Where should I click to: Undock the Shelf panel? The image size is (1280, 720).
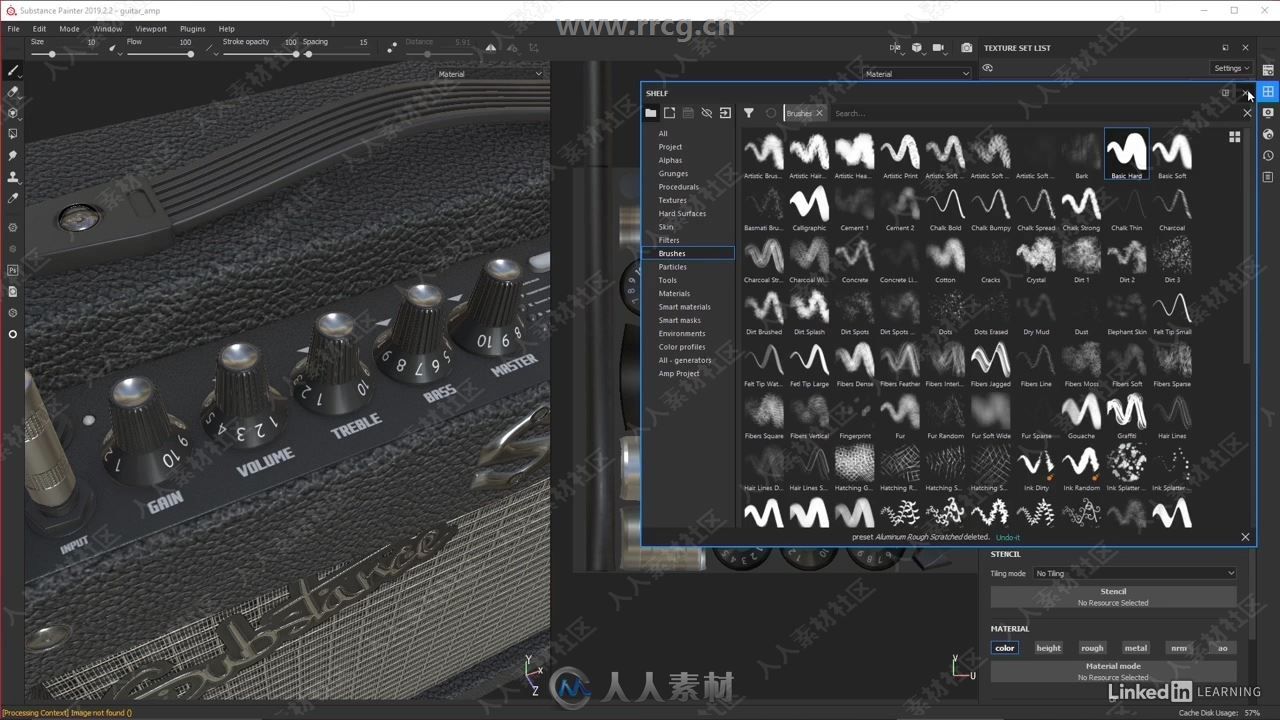click(x=1225, y=93)
